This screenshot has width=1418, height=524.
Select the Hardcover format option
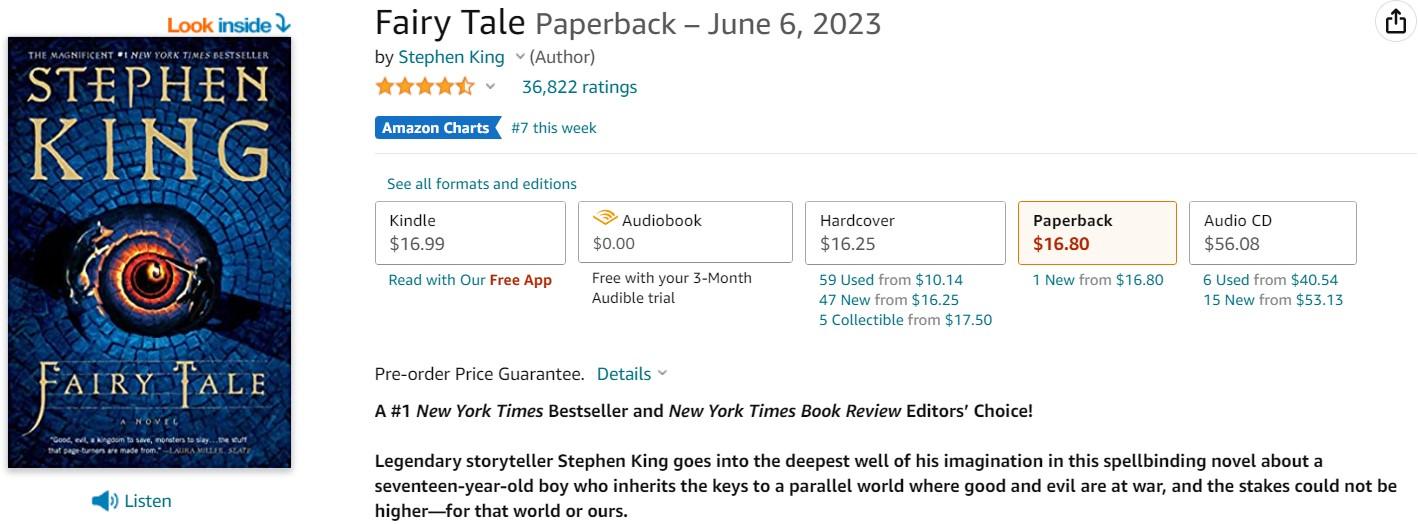point(904,232)
